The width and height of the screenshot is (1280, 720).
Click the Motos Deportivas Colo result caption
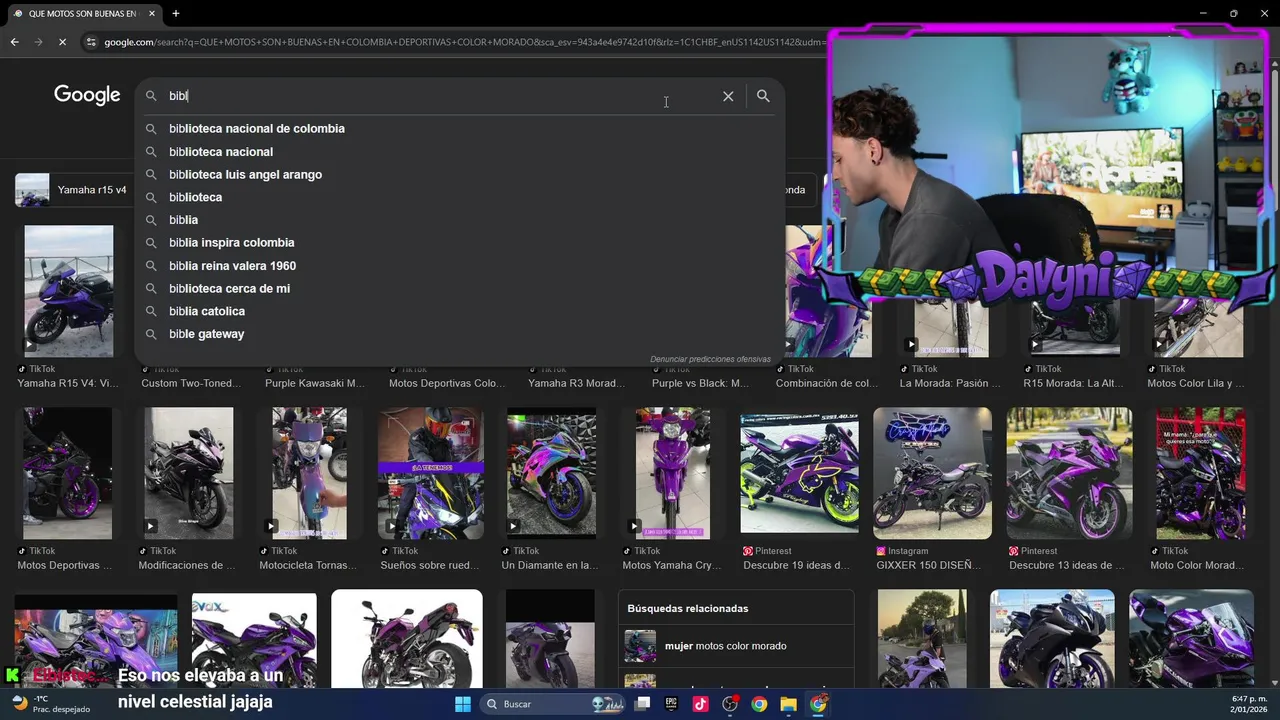click(447, 383)
